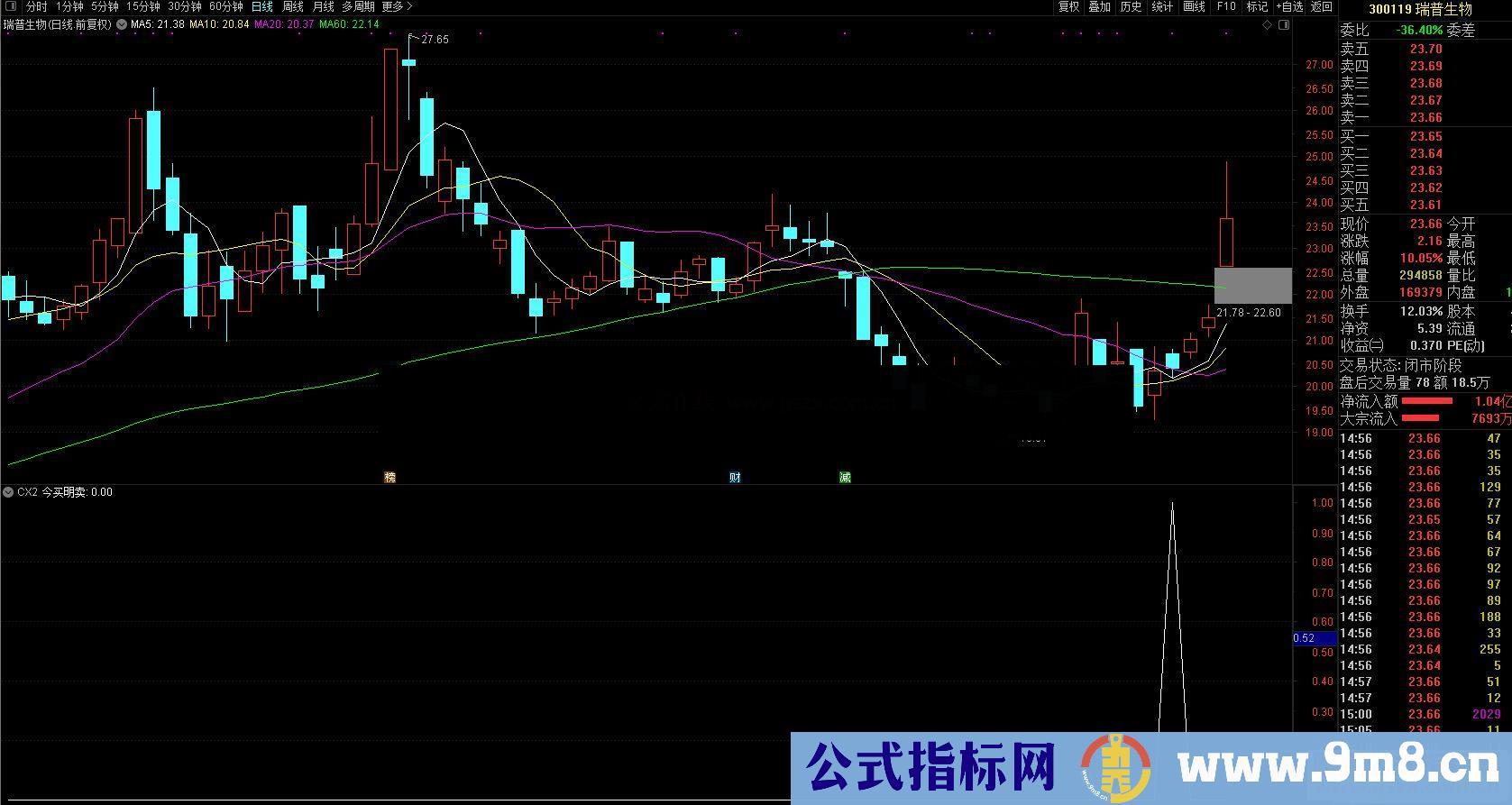1512x805 pixels.
Task: Open the 多周期 multi-period view
Action: (358, 6)
